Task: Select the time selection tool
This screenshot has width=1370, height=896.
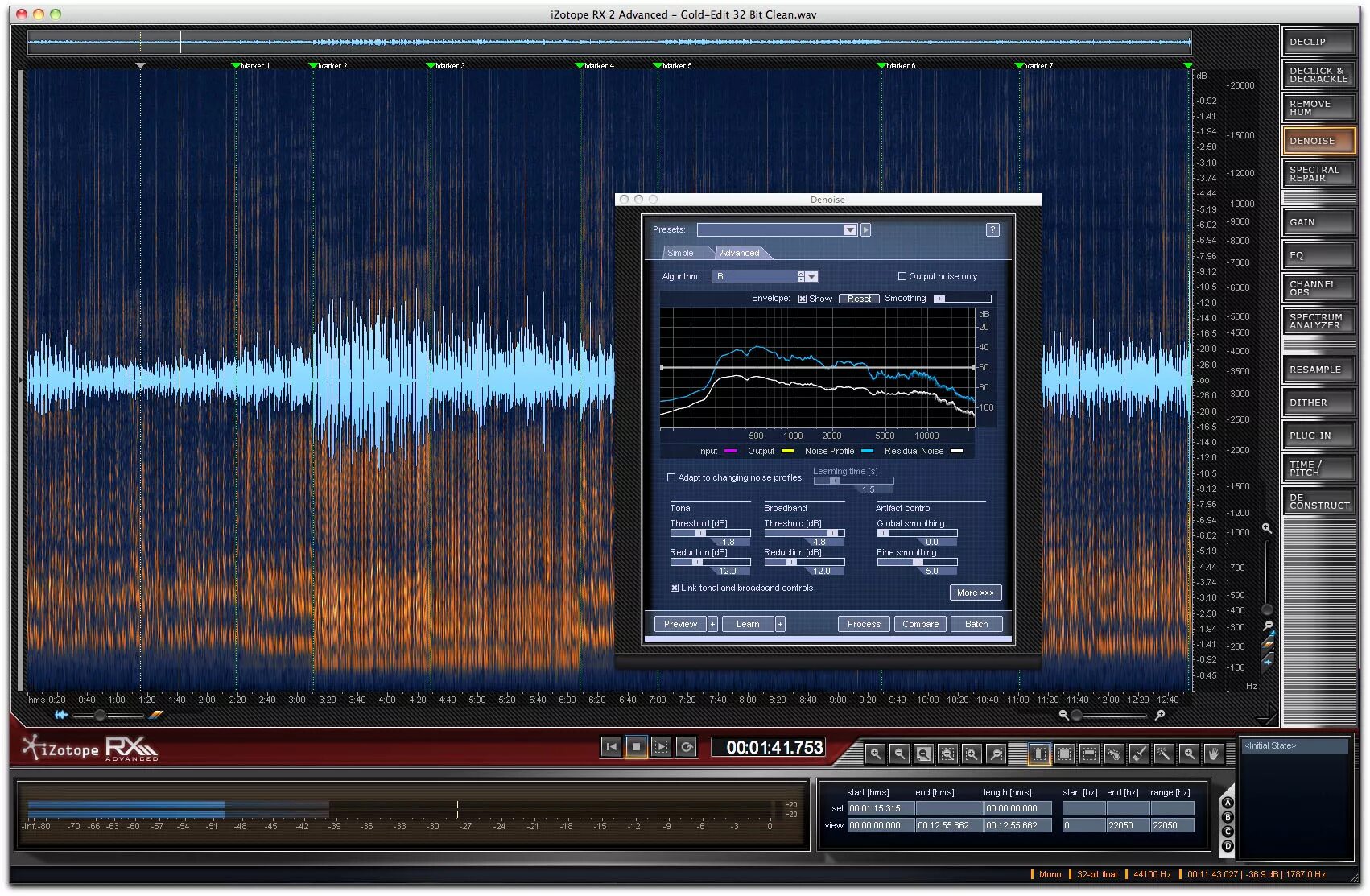Action: (1040, 754)
